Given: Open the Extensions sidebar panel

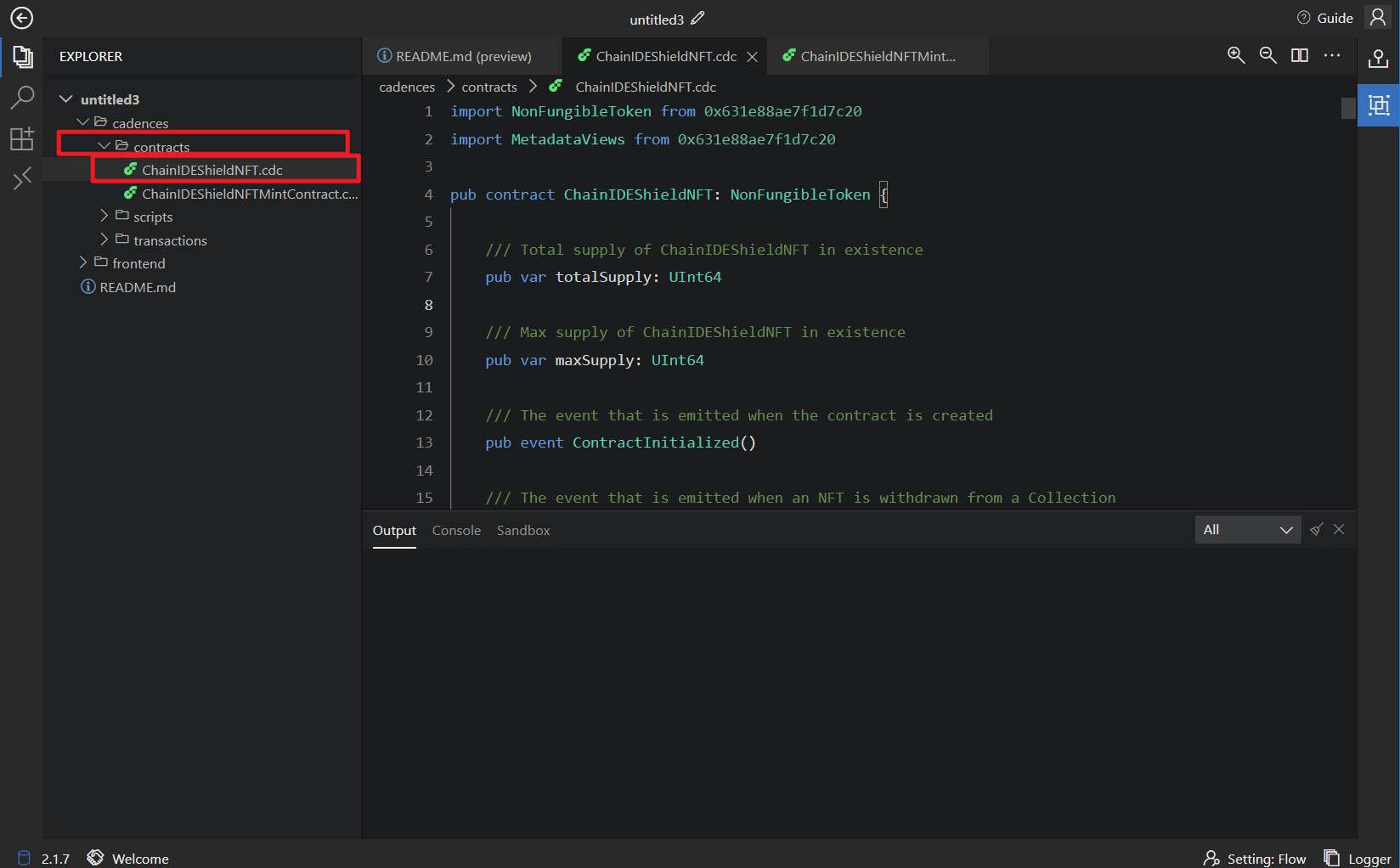Looking at the screenshot, I should [22, 138].
